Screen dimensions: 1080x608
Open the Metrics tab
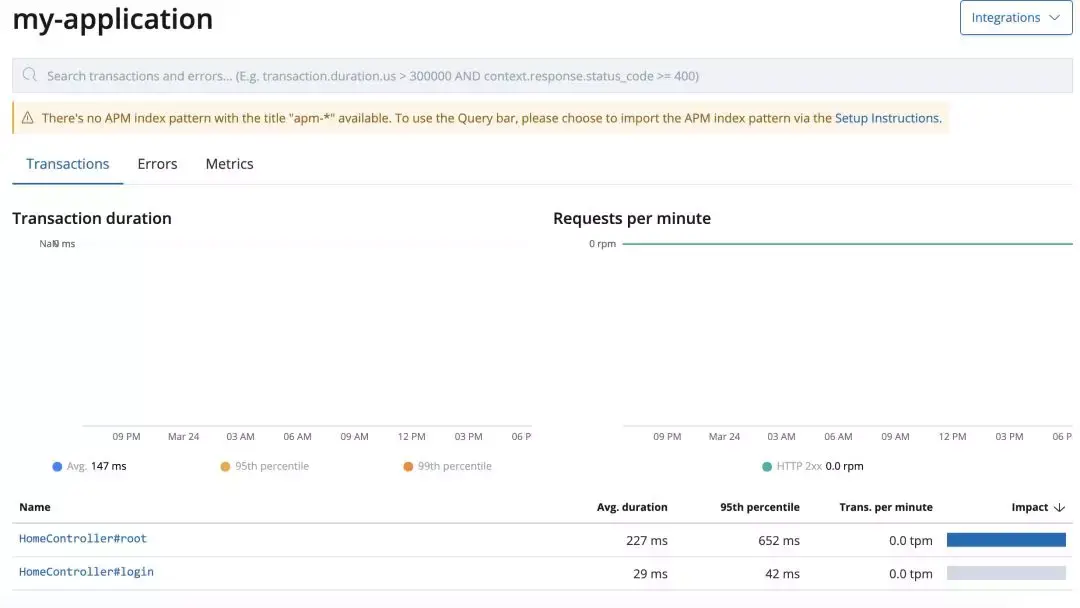pyautogui.click(x=229, y=164)
